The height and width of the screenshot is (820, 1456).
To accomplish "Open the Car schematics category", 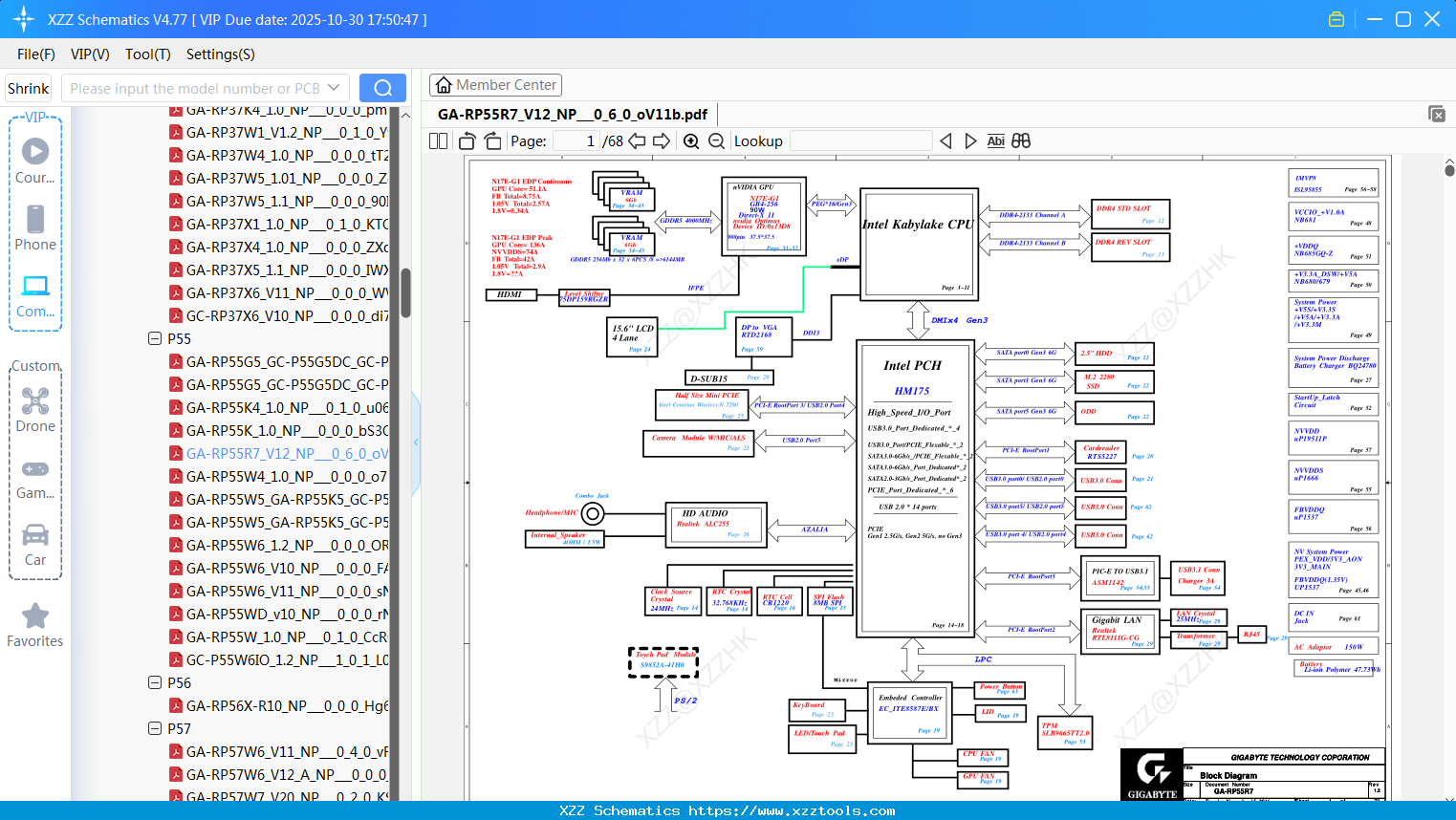I will click(35, 544).
